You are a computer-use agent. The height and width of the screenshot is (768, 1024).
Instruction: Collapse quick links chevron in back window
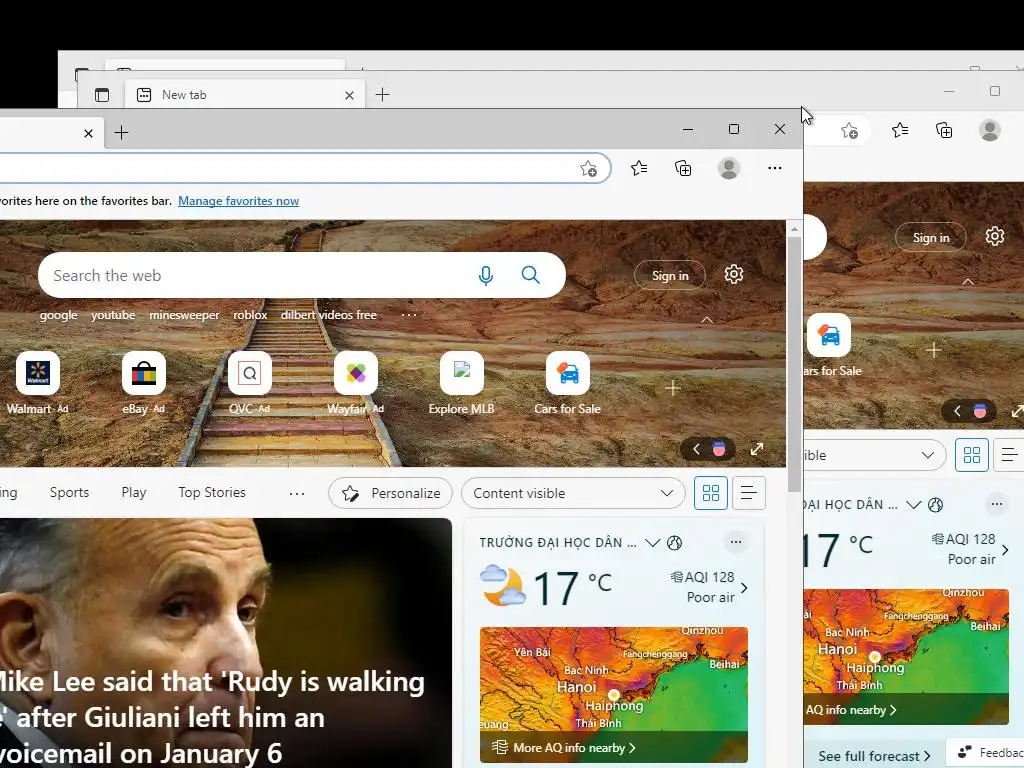(968, 282)
